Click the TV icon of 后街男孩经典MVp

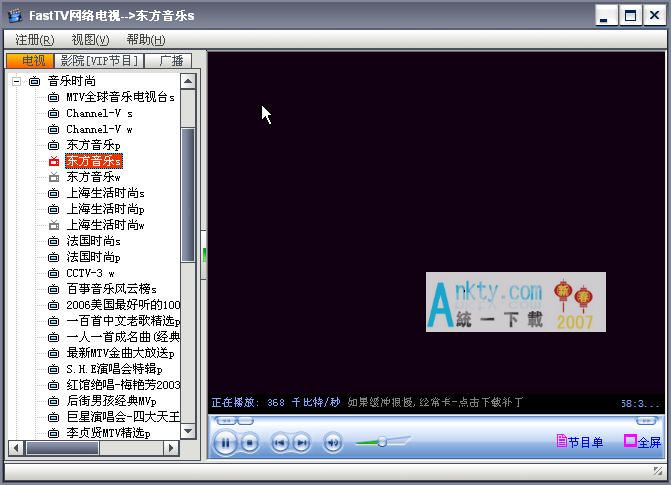pyautogui.click(x=53, y=401)
